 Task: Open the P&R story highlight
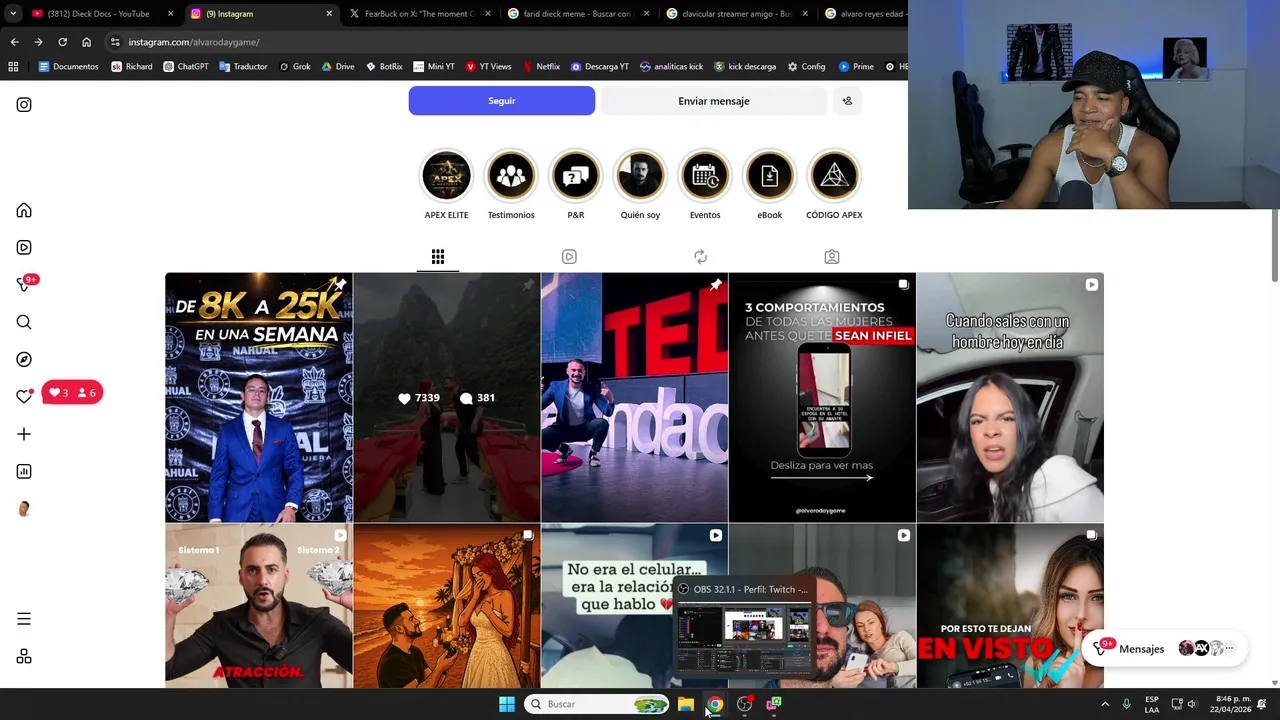(576, 176)
